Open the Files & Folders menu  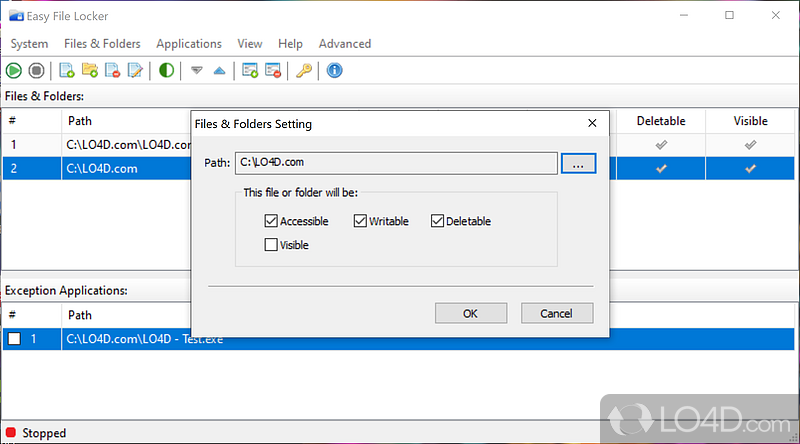point(102,44)
